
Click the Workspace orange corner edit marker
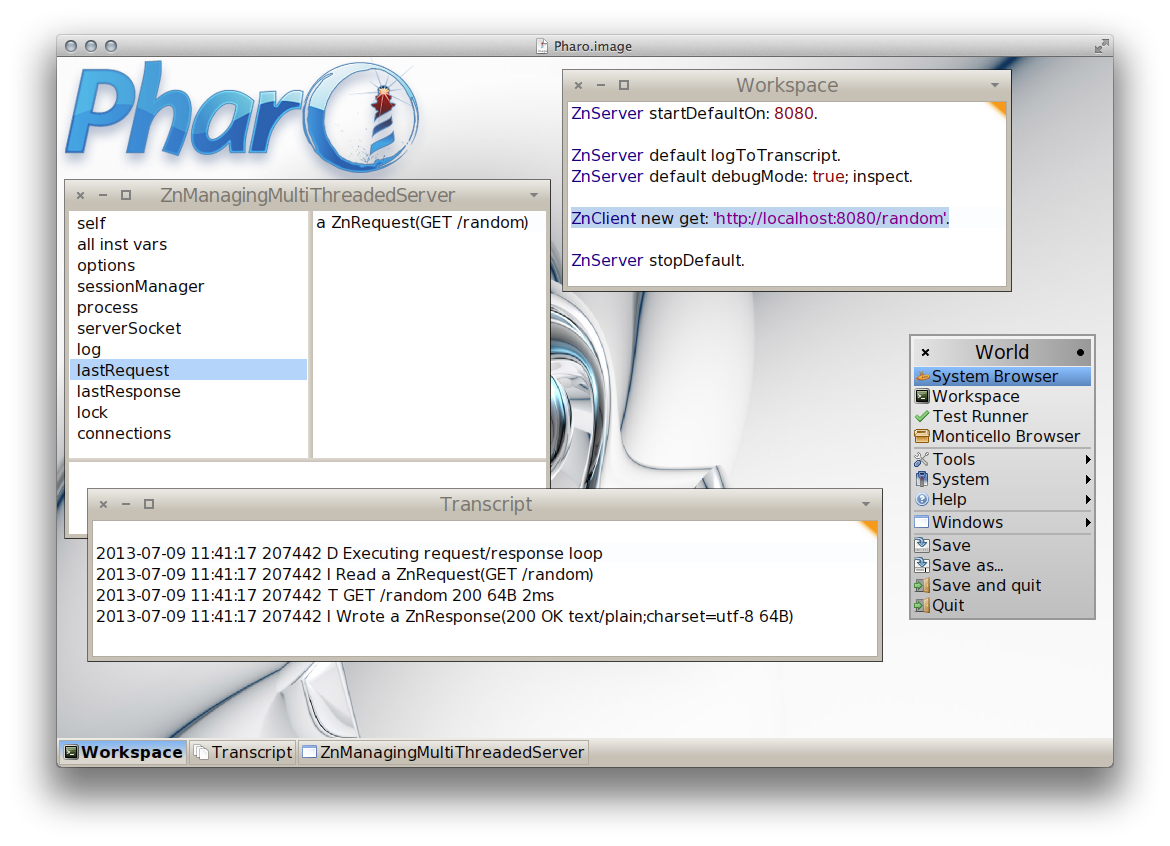998,110
